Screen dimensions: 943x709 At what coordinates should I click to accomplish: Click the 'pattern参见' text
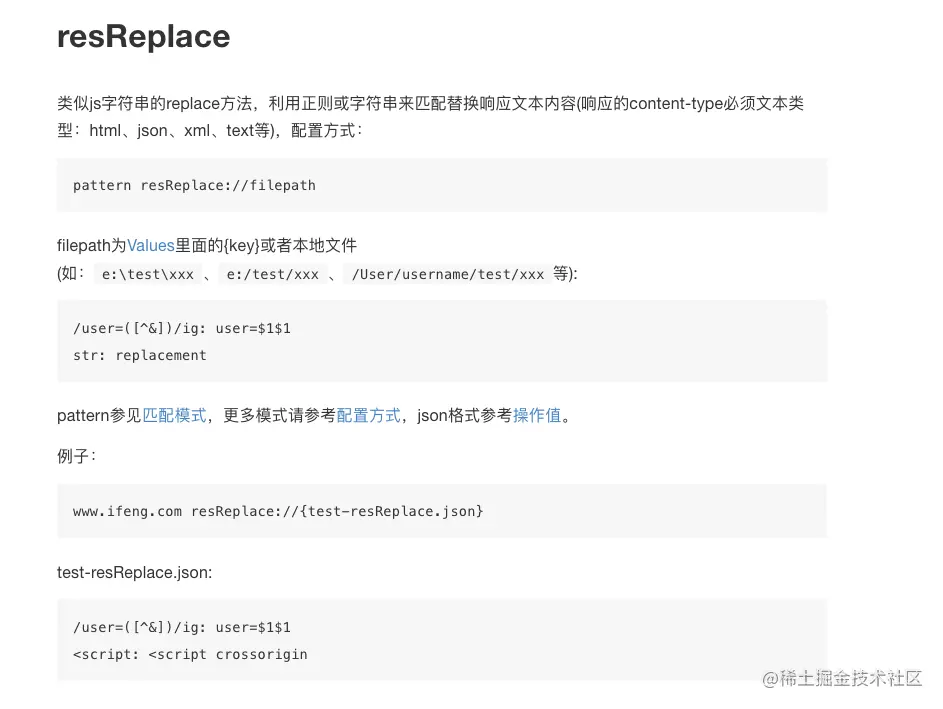pyautogui.click(x=99, y=415)
